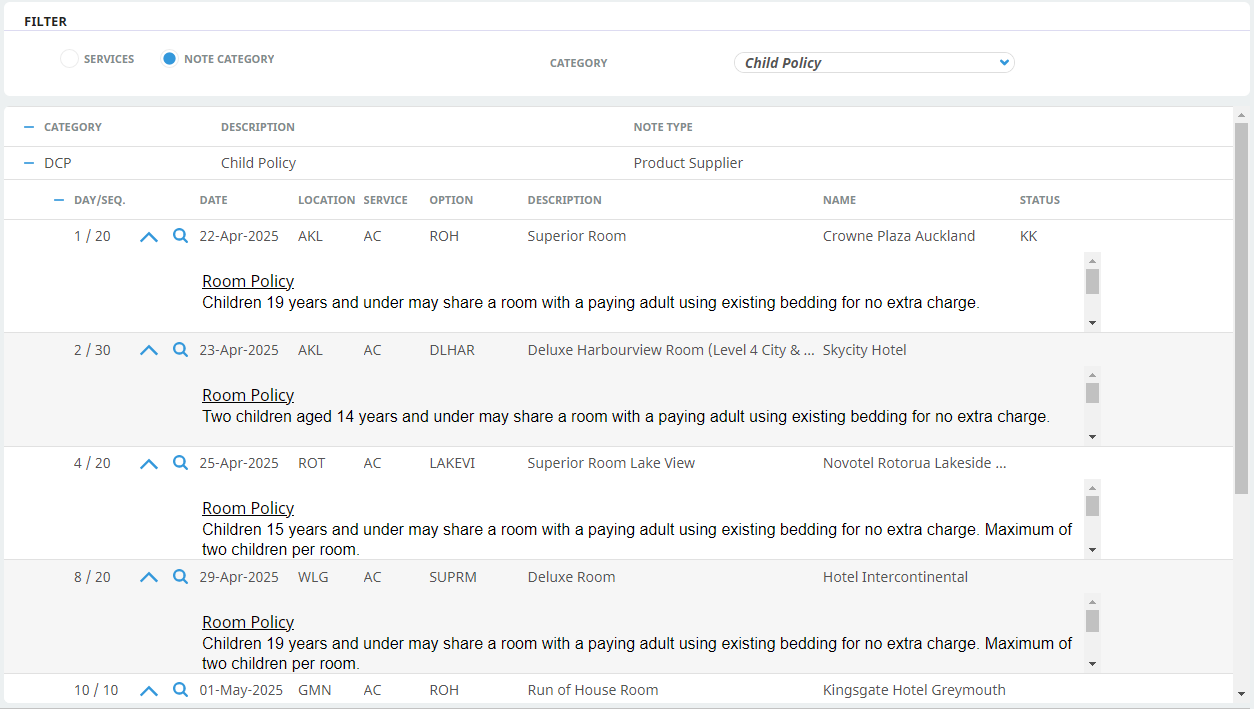Collapse note for 22-Apr-2025 row using chevron
Viewport: 1254px width, 709px height.
[149, 237]
